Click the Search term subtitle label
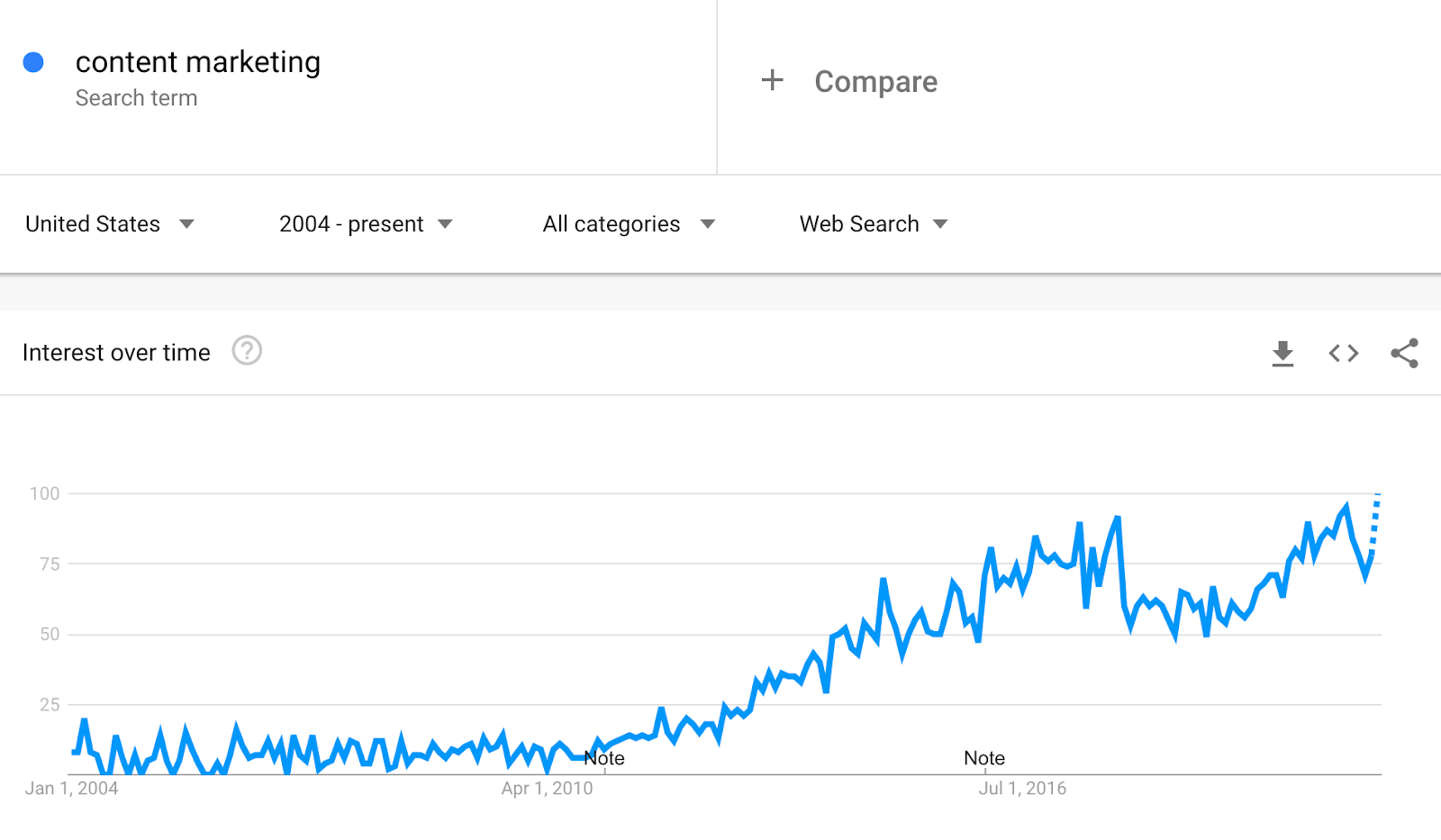The image size is (1441, 840). [136, 98]
